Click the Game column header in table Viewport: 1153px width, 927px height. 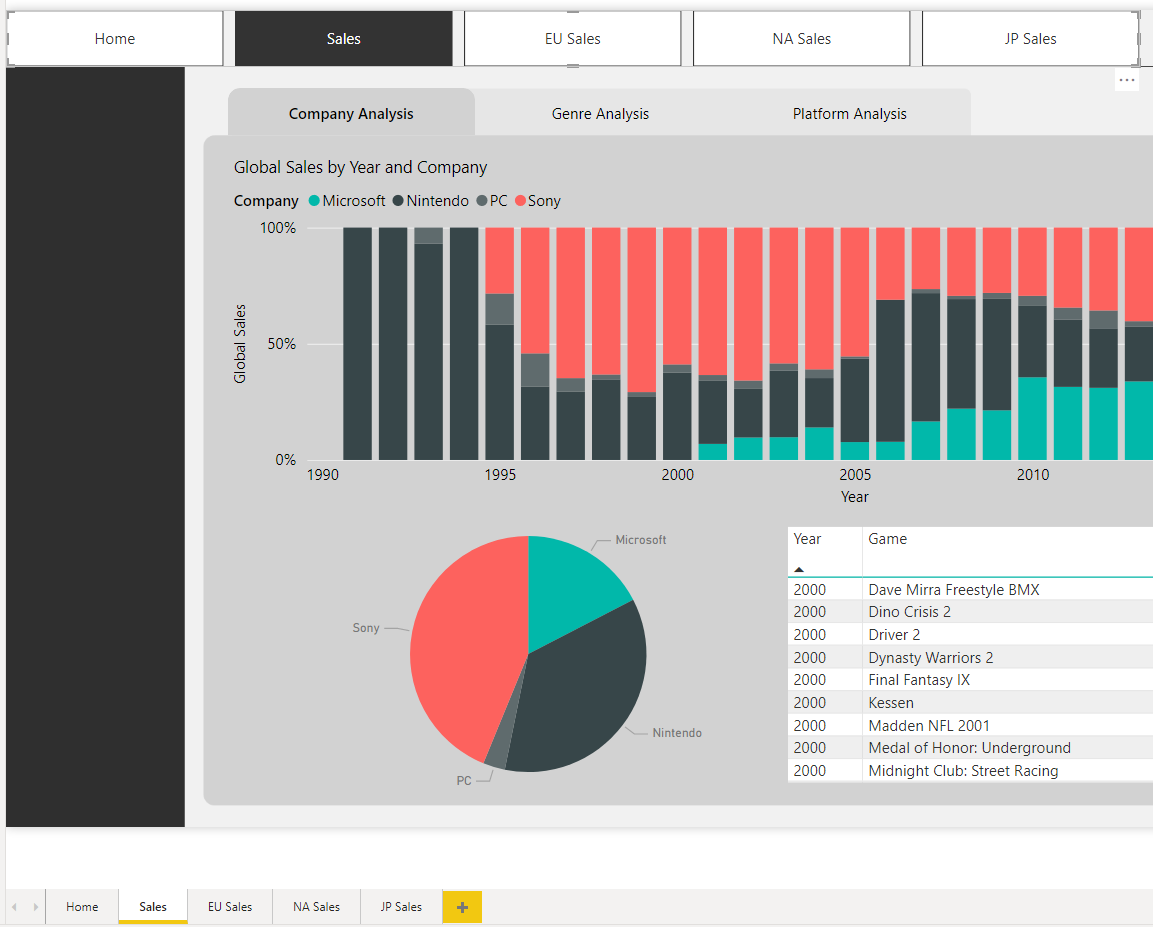tap(887, 539)
